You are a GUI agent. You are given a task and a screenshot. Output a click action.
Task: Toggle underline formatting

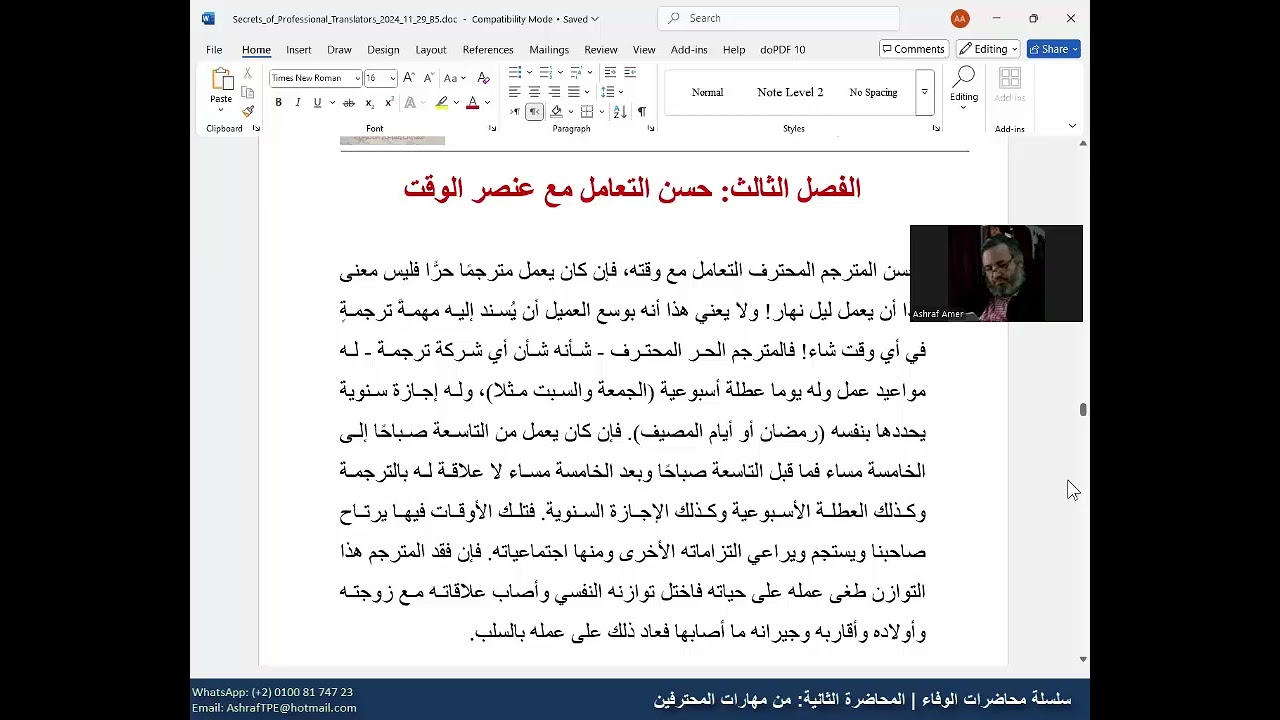point(317,103)
